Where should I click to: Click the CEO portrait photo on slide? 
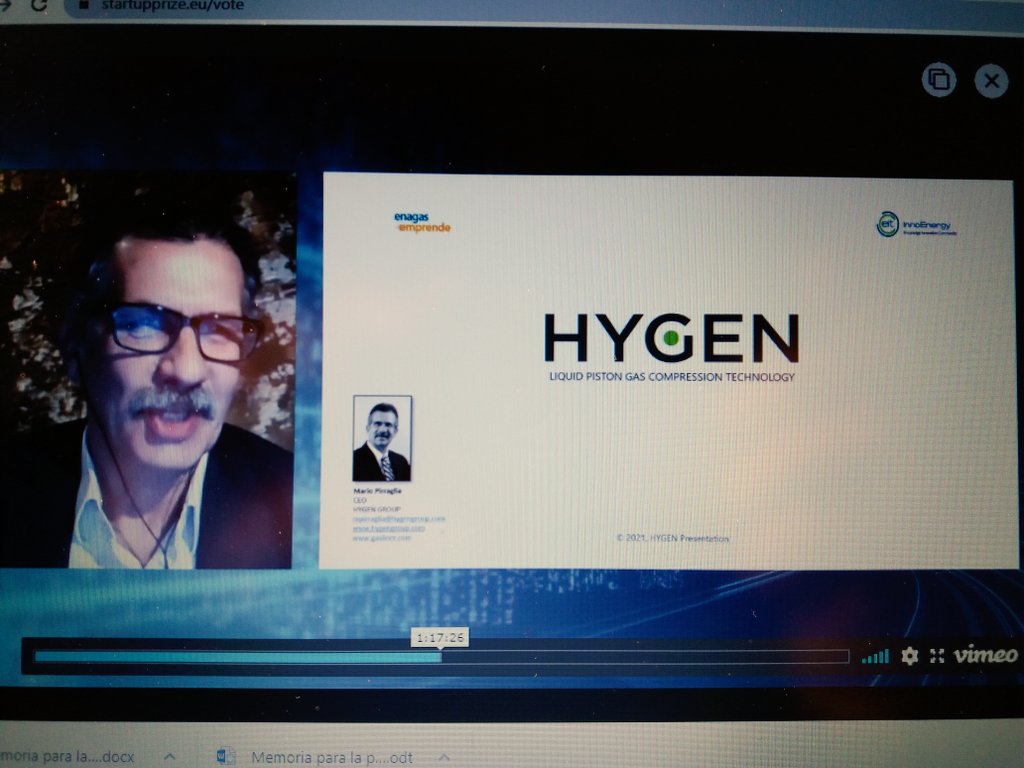point(382,438)
